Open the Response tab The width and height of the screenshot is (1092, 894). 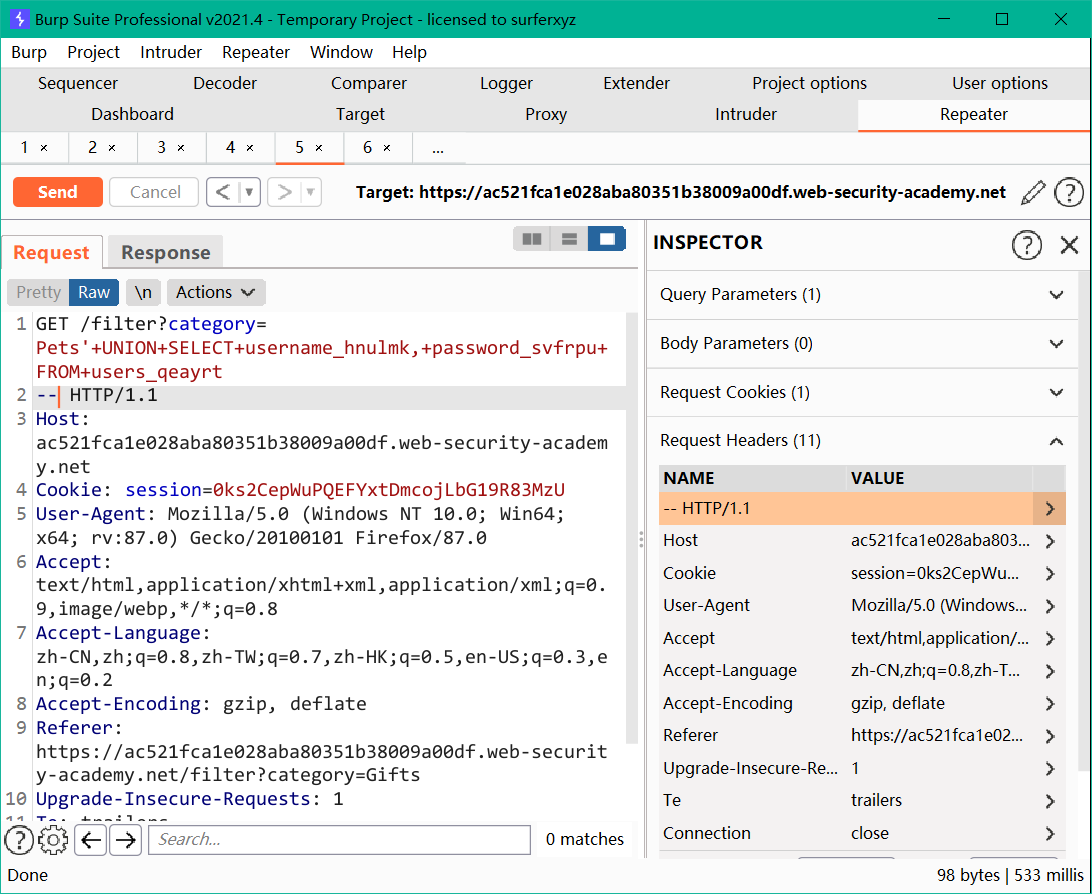pyautogui.click(x=165, y=253)
